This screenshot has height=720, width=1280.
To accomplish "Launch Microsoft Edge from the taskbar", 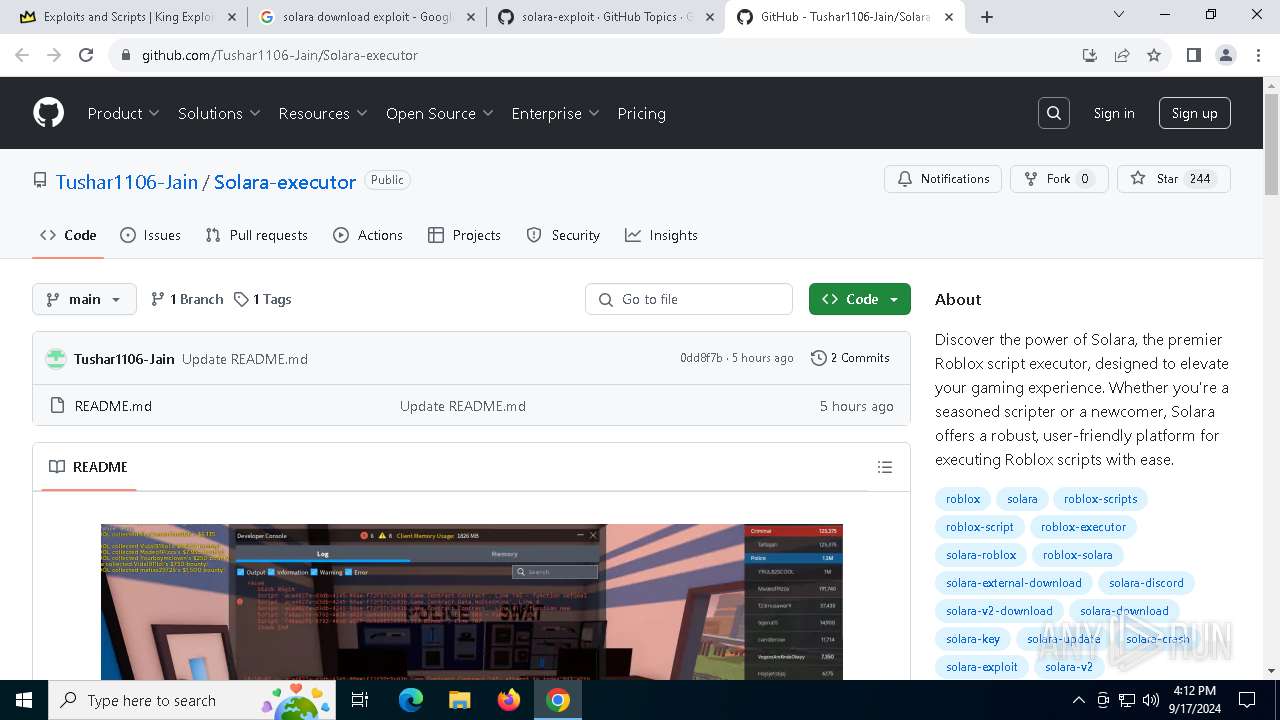I will (411, 700).
